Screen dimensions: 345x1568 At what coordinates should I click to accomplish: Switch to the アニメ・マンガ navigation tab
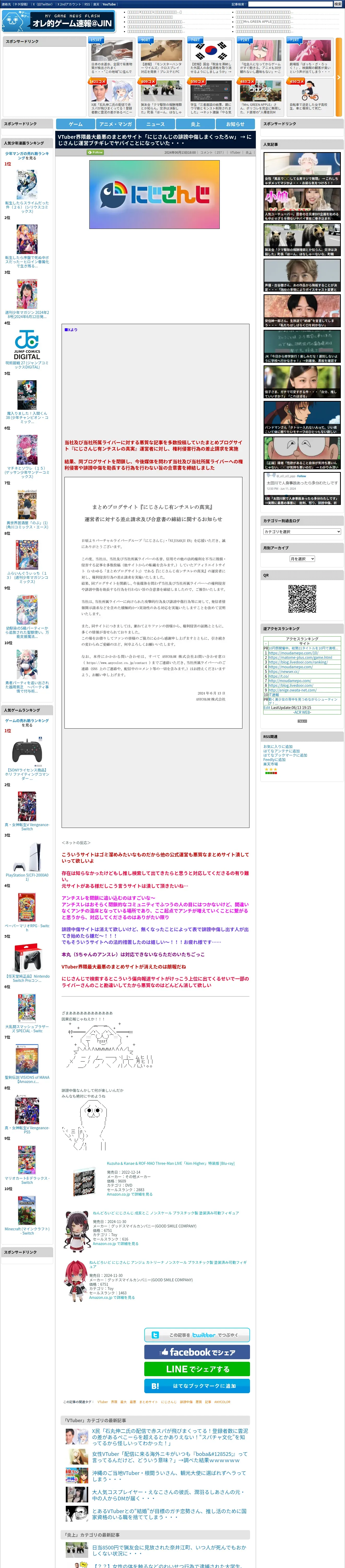coord(115,124)
